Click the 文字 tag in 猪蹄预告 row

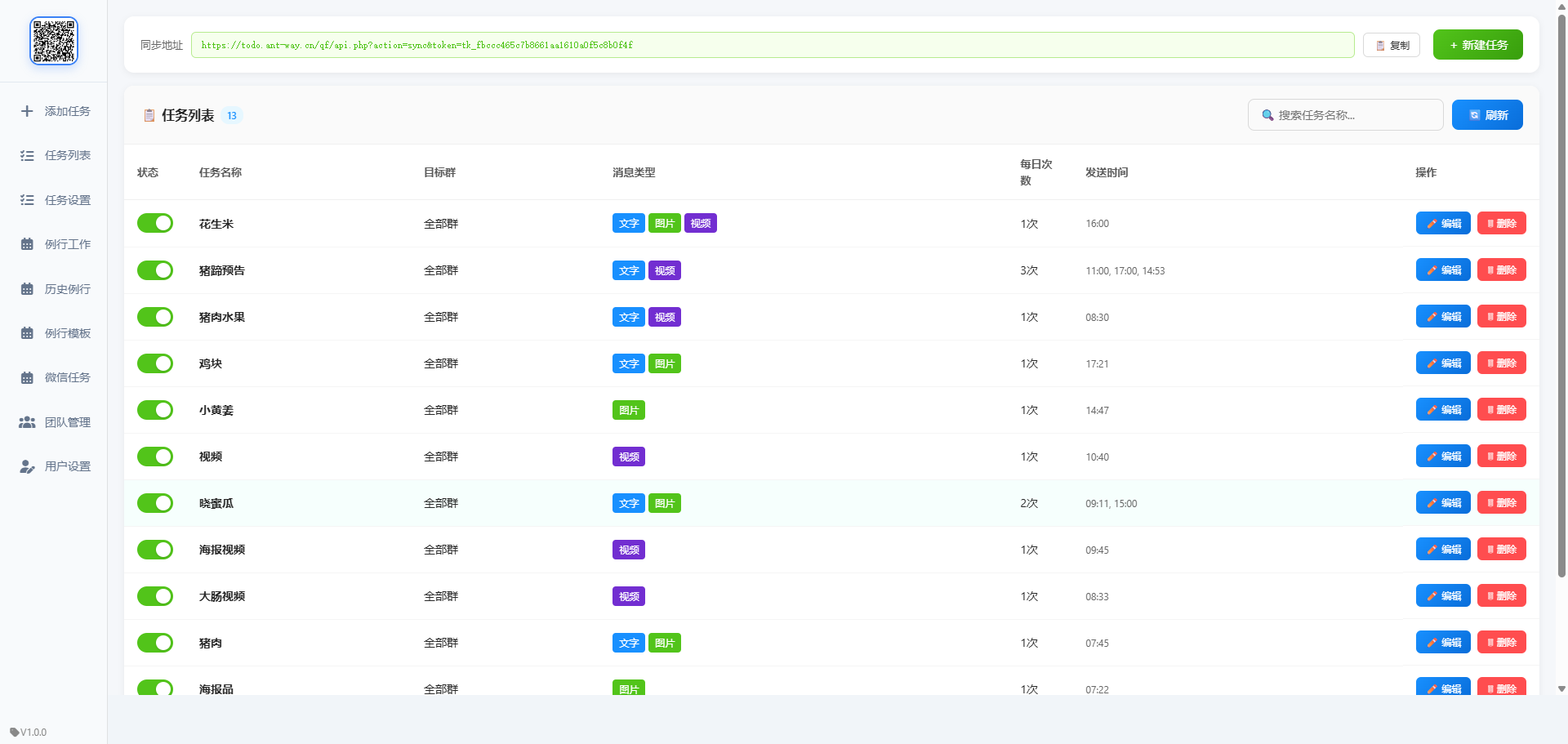coord(629,270)
